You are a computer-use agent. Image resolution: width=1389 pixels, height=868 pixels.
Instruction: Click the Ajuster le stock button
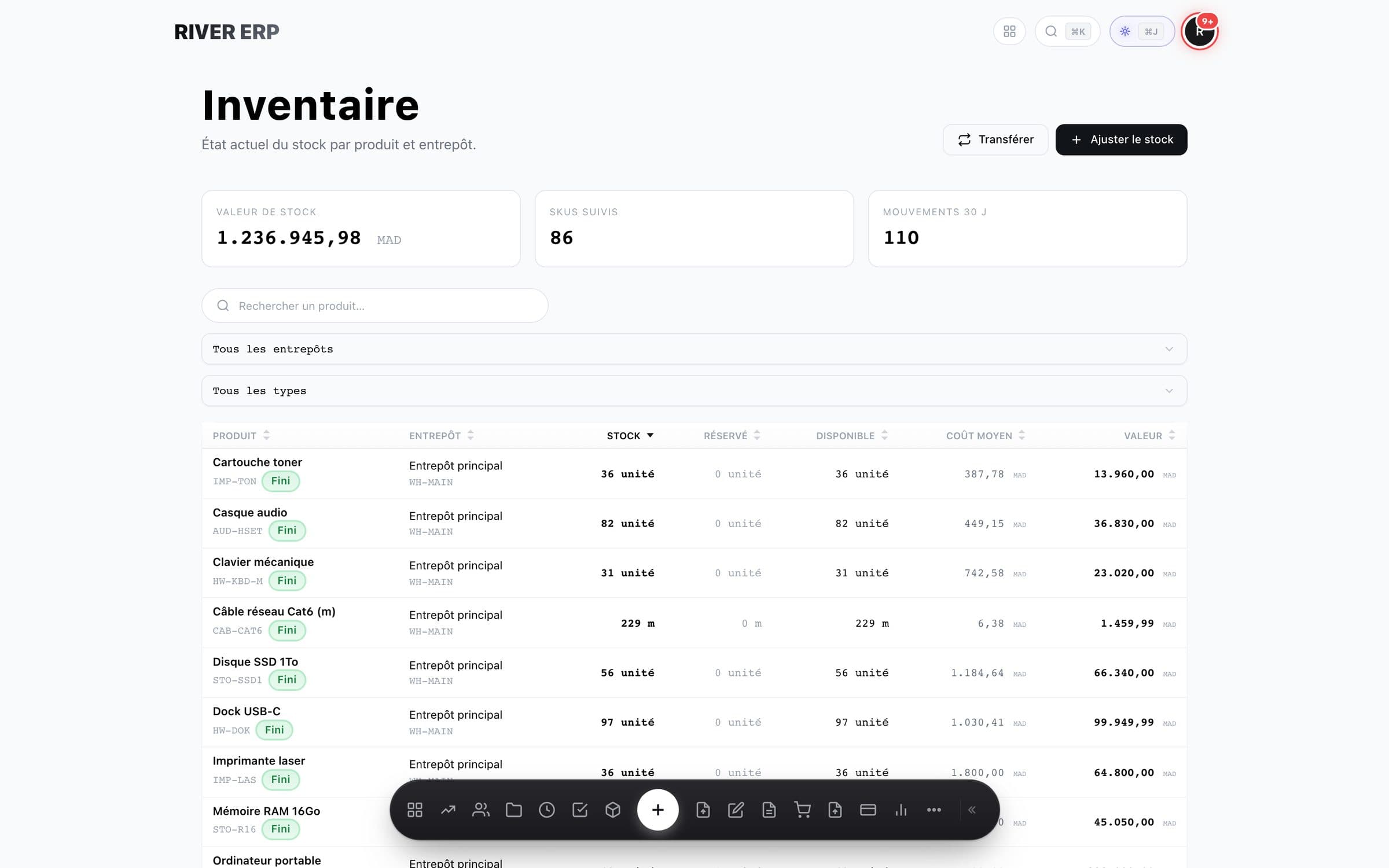point(1121,139)
